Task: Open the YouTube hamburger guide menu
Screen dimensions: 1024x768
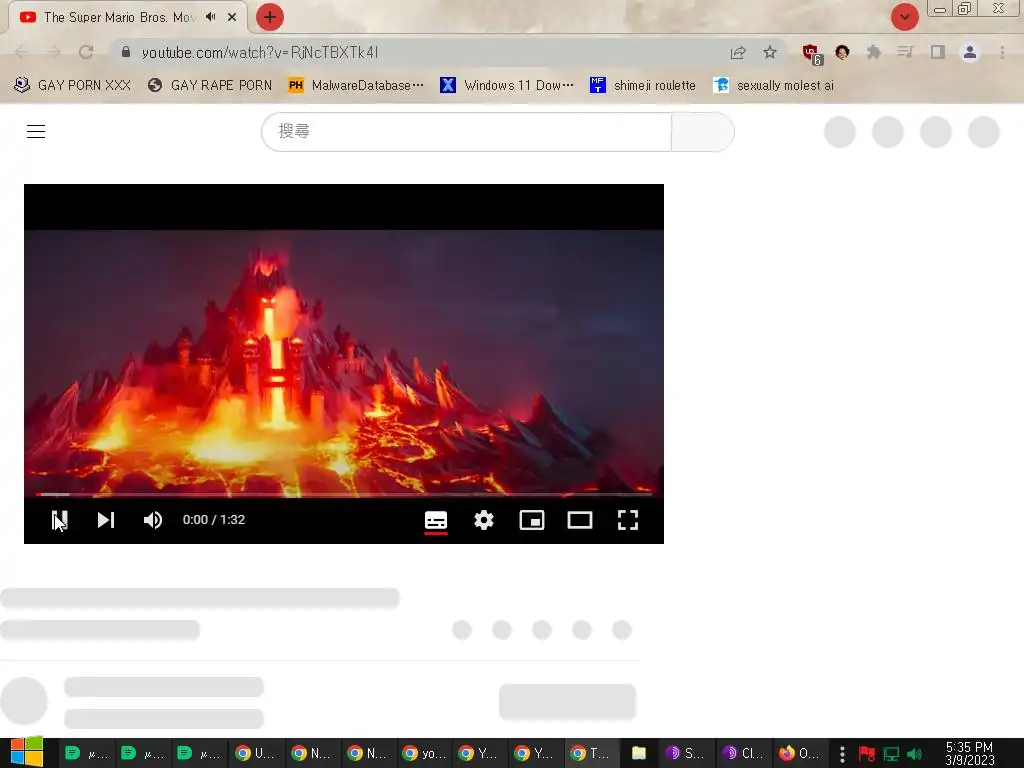Action: pyautogui.click(x=36, y=131)
